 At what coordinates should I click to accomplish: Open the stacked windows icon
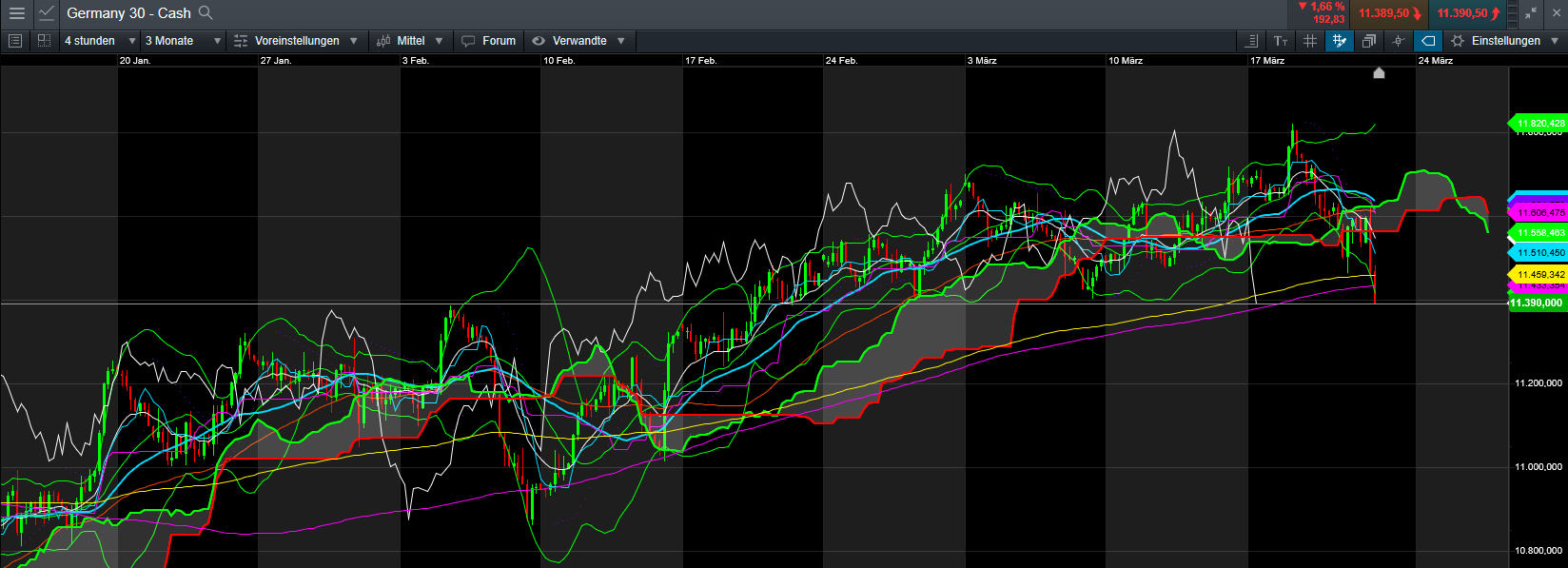pos(1368,41)
